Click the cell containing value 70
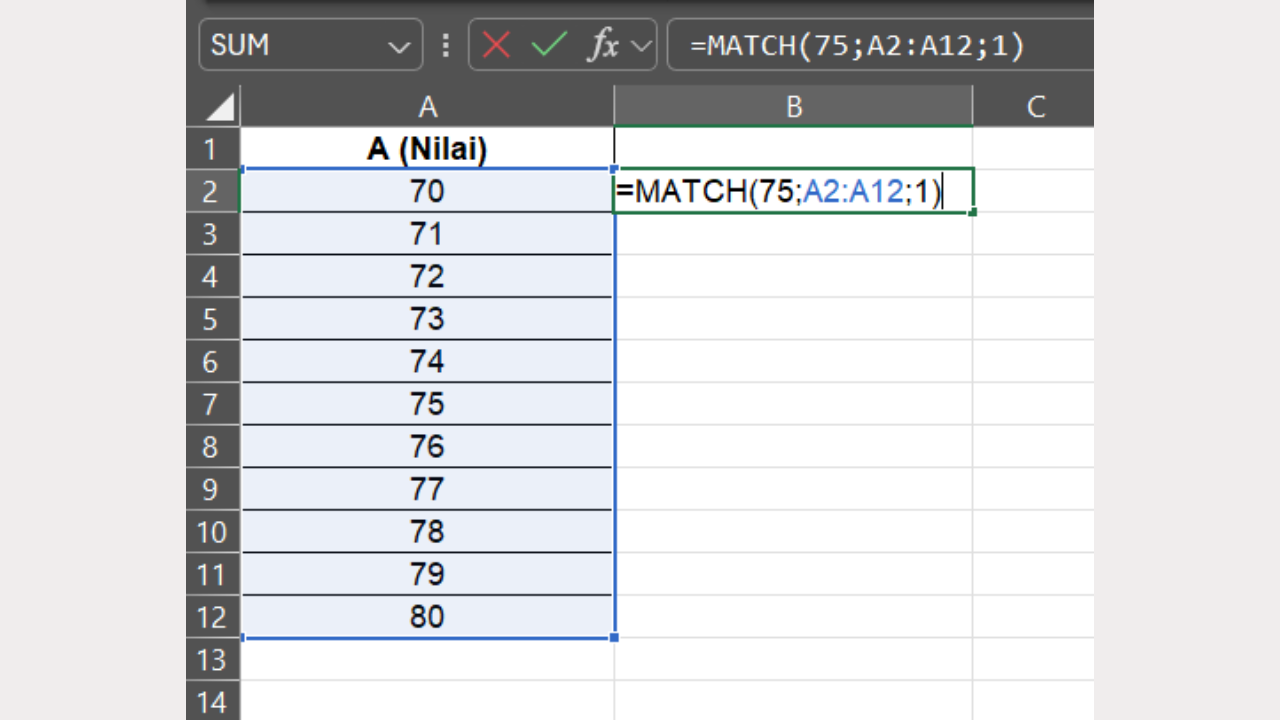Viewport: 1280px width, 720px height. click(x=427, y=191)
